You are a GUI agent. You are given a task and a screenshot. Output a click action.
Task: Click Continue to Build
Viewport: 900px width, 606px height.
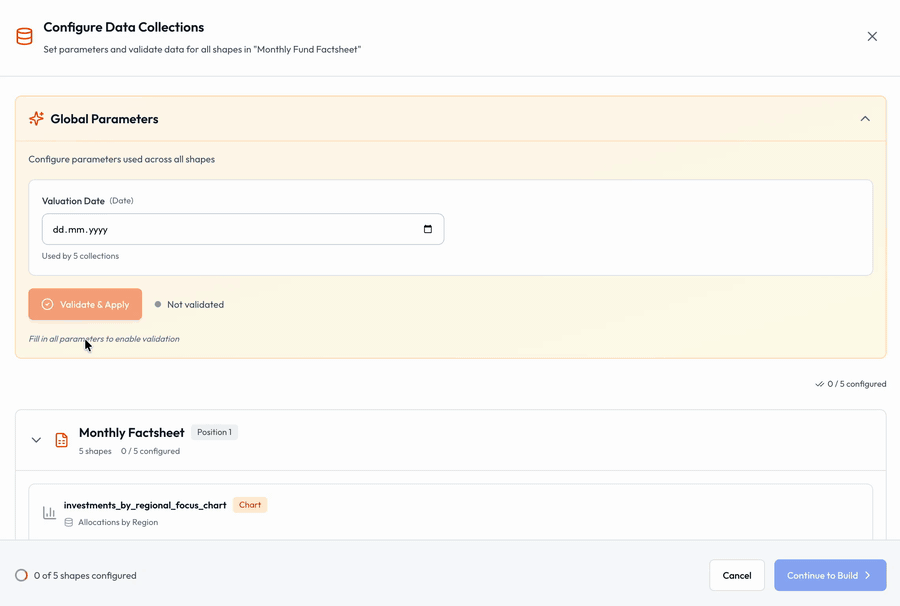[x=830, y=575]
